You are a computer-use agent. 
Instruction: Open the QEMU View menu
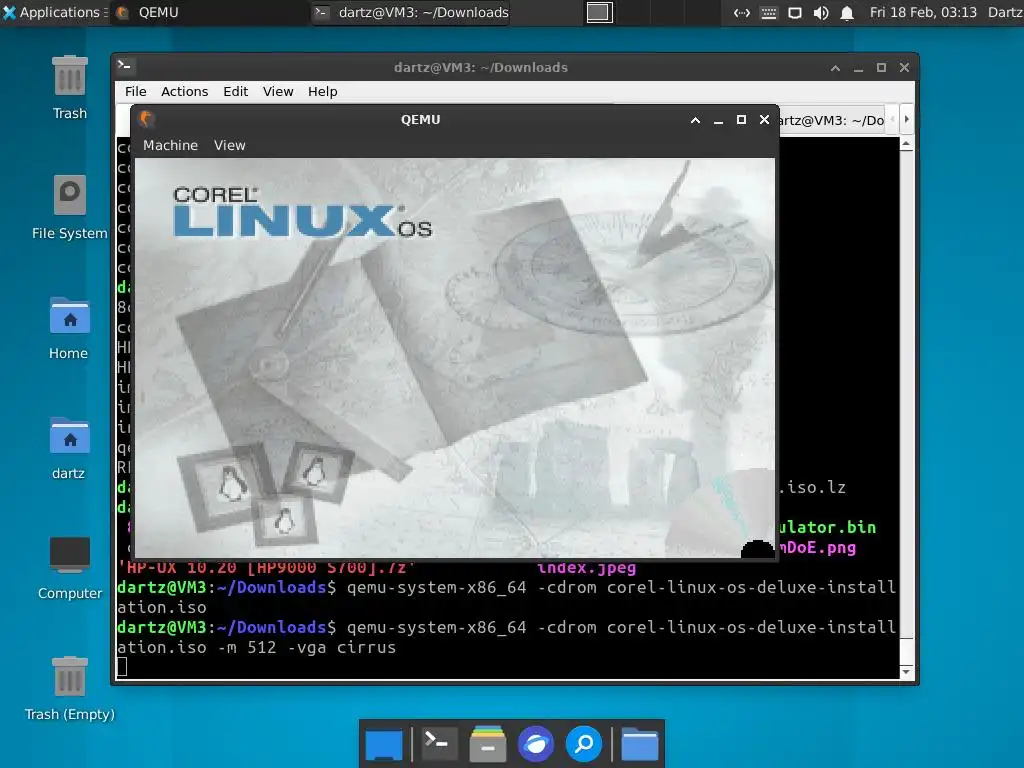click(230, 145)
